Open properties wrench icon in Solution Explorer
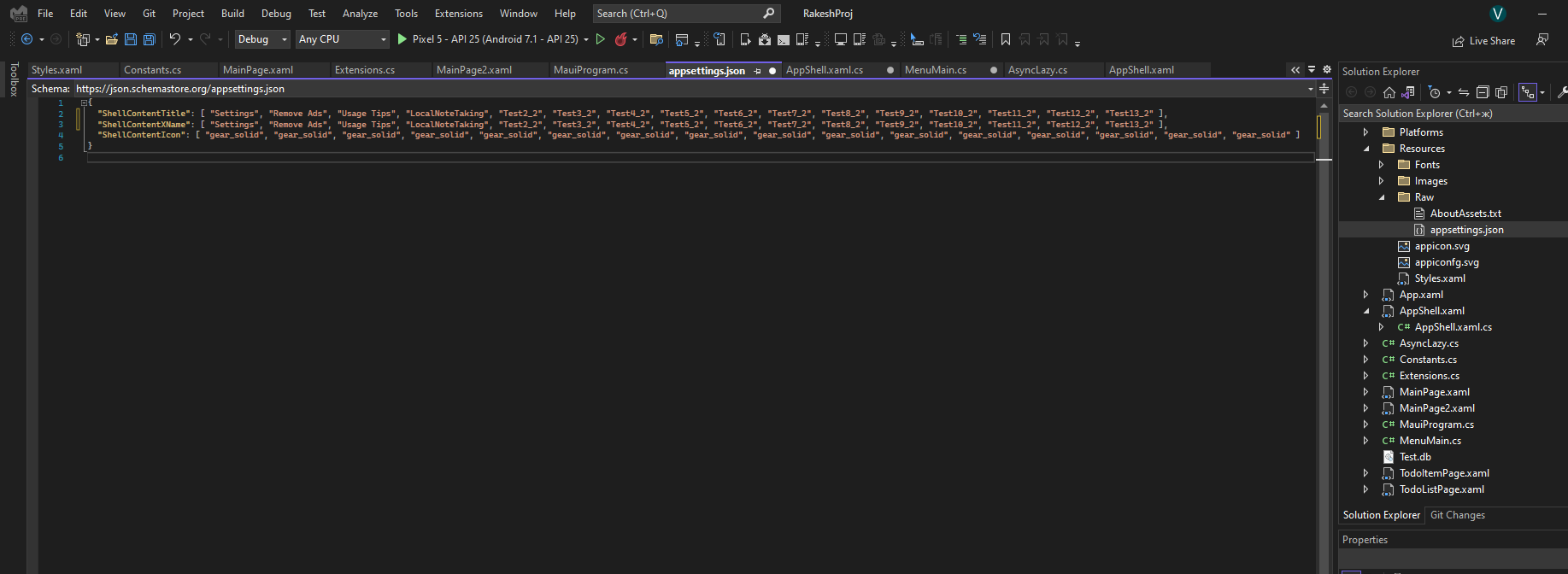This screenshot has height=574, width=1568. pyautogui.click(x=1563, y=92)
